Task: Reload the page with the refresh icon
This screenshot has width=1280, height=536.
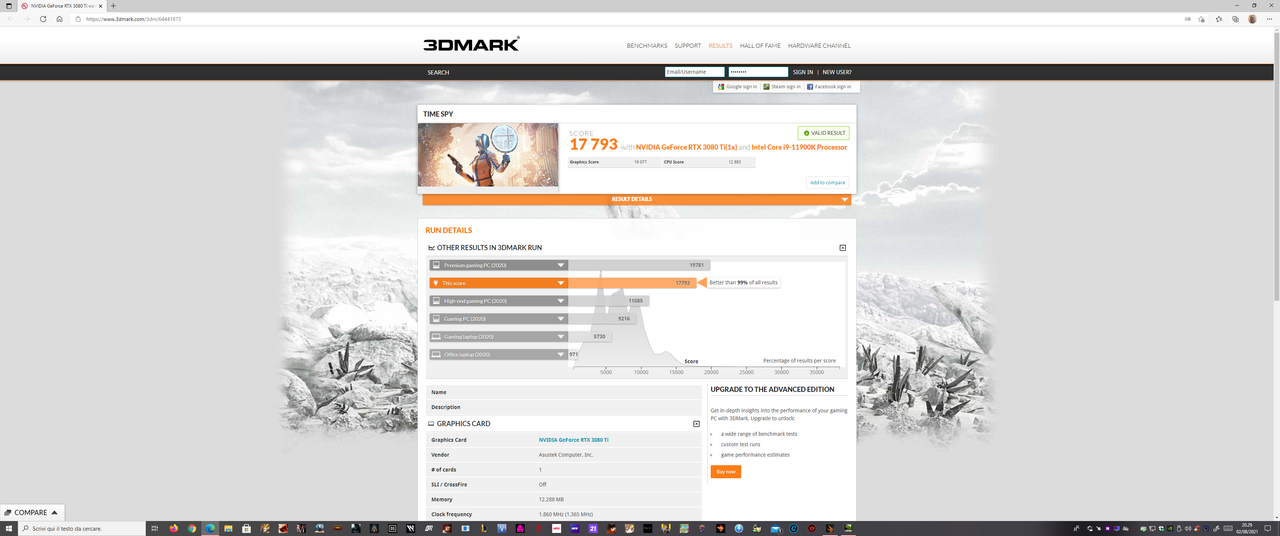Action: [43, 19]
